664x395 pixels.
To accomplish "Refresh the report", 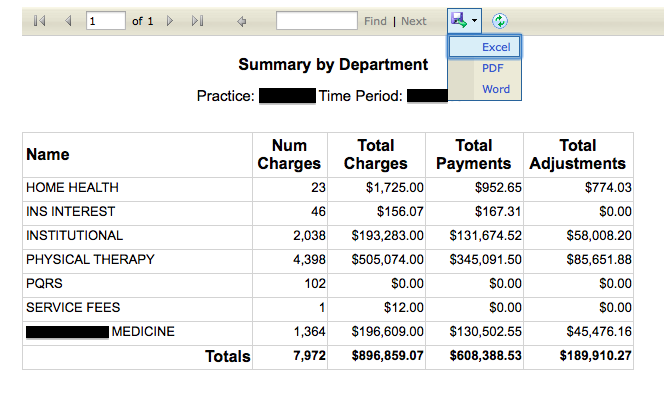I will click(500, 21).
